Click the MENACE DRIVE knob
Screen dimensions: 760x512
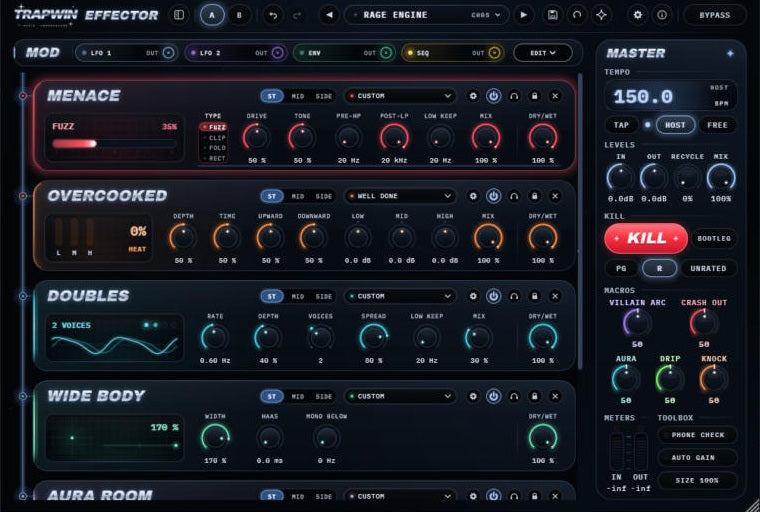click(x=256, y=137)
